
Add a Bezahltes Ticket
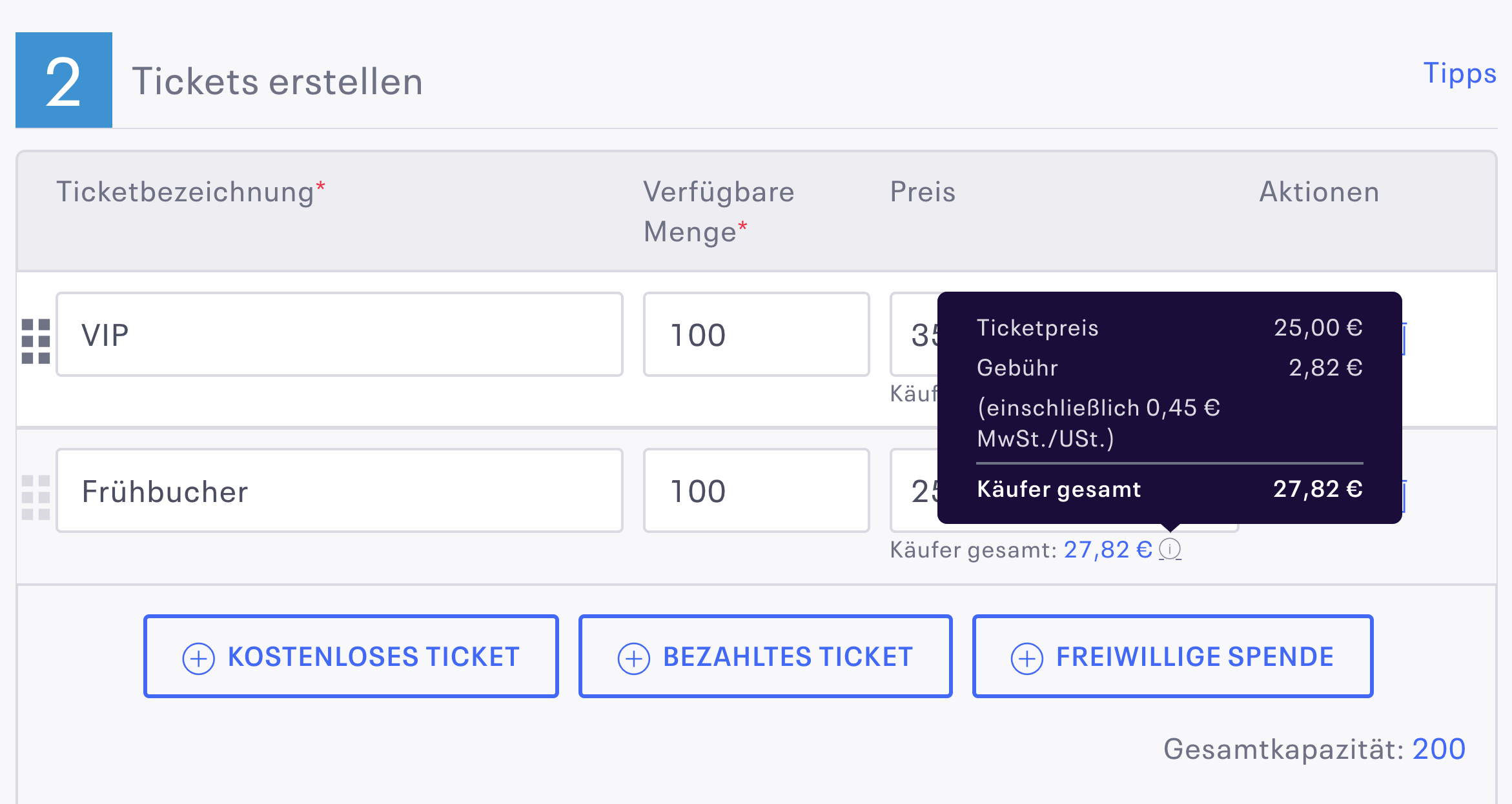[x=766, y=656]
